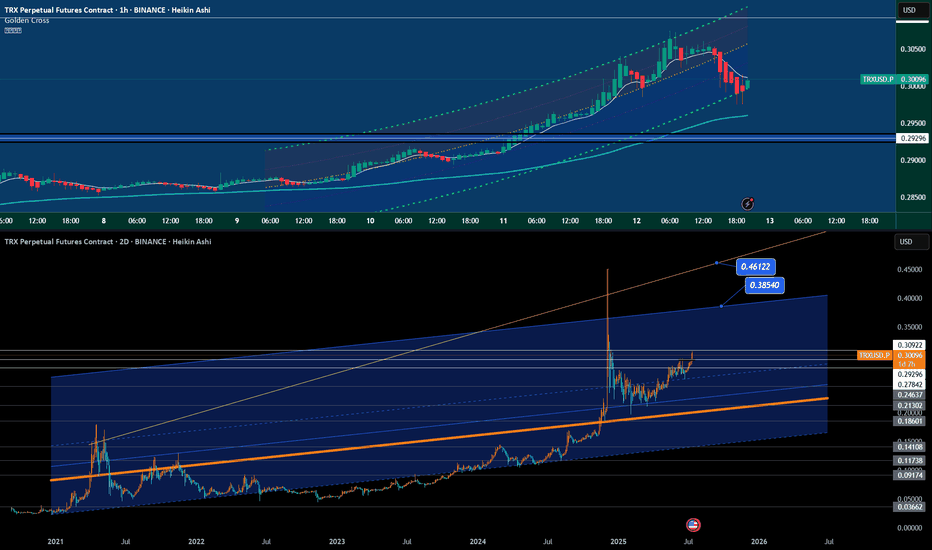932x550 pixels.
Task: Click day '12' on the 1h chart time axis
Action: tap(637, 221)
